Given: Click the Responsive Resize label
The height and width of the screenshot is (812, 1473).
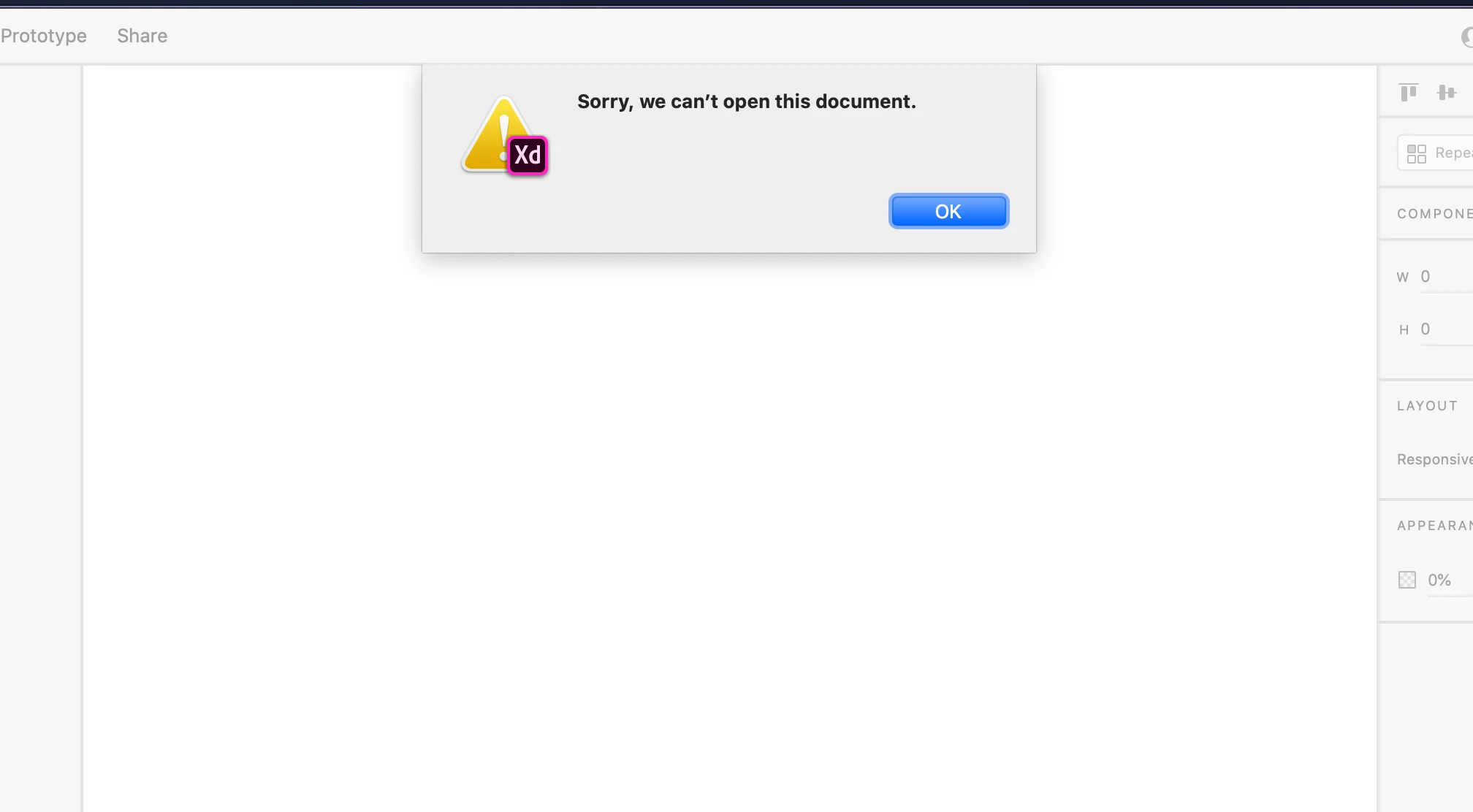Looking at the screenshot, I should coord(1434,459).
